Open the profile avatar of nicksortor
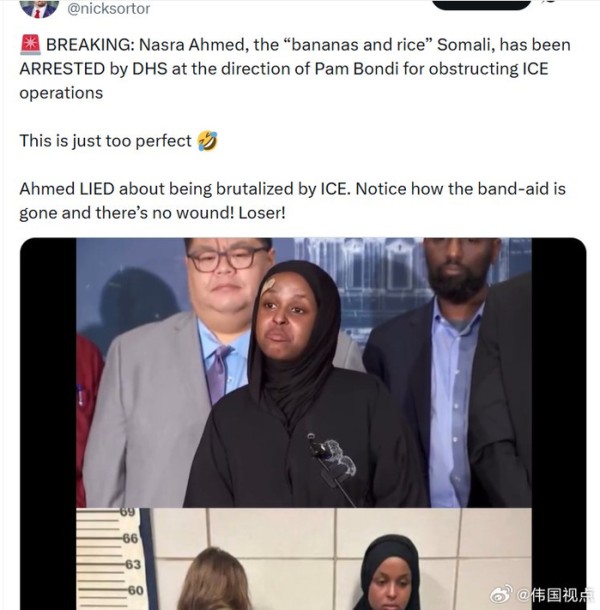 click(39, 8)
